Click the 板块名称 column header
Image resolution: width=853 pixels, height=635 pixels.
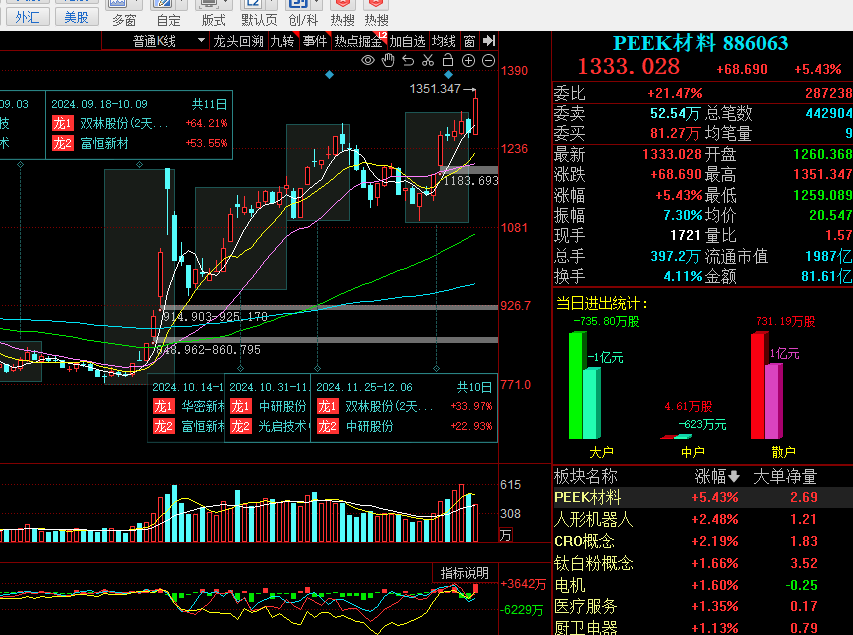click(586, 477)
